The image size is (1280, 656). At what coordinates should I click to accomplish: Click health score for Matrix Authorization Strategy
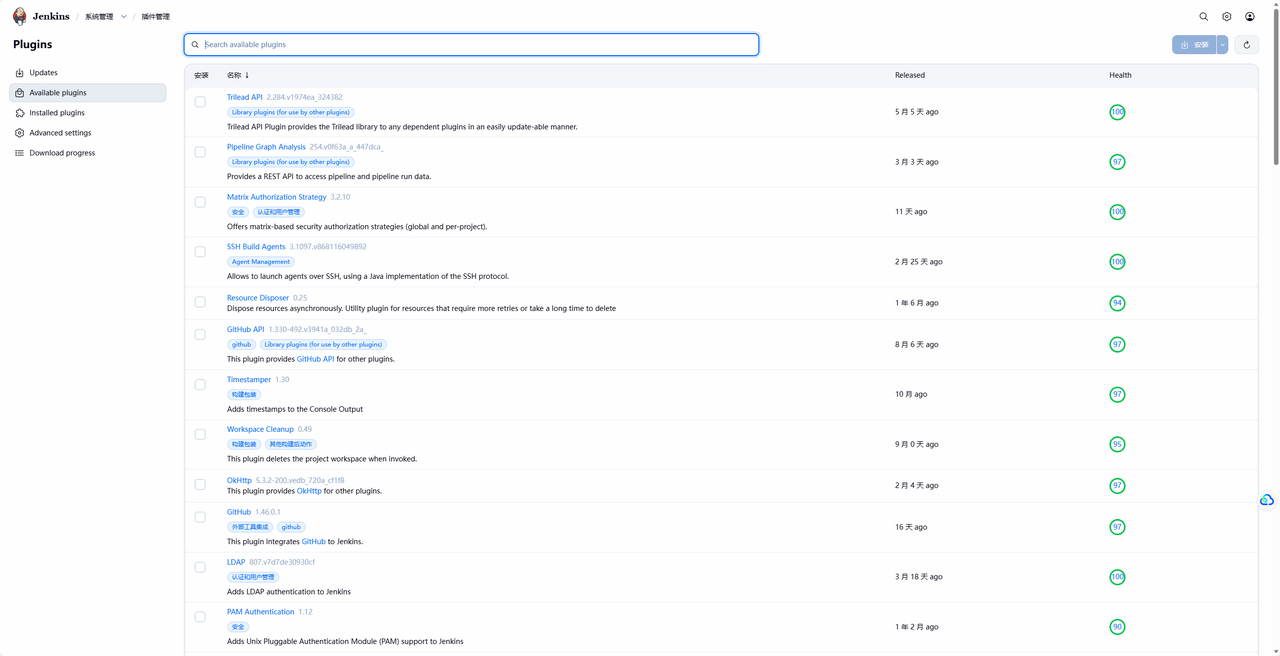tap(1117, 212)
